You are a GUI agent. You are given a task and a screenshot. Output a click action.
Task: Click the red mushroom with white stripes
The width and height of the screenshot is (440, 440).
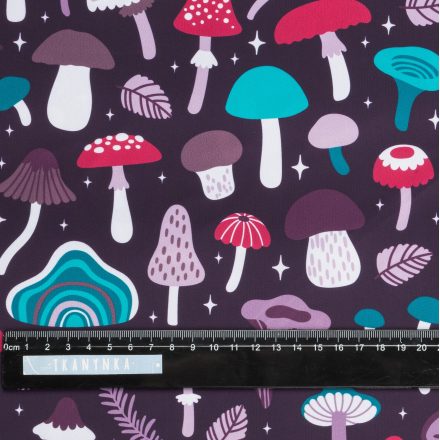(242, 252)
